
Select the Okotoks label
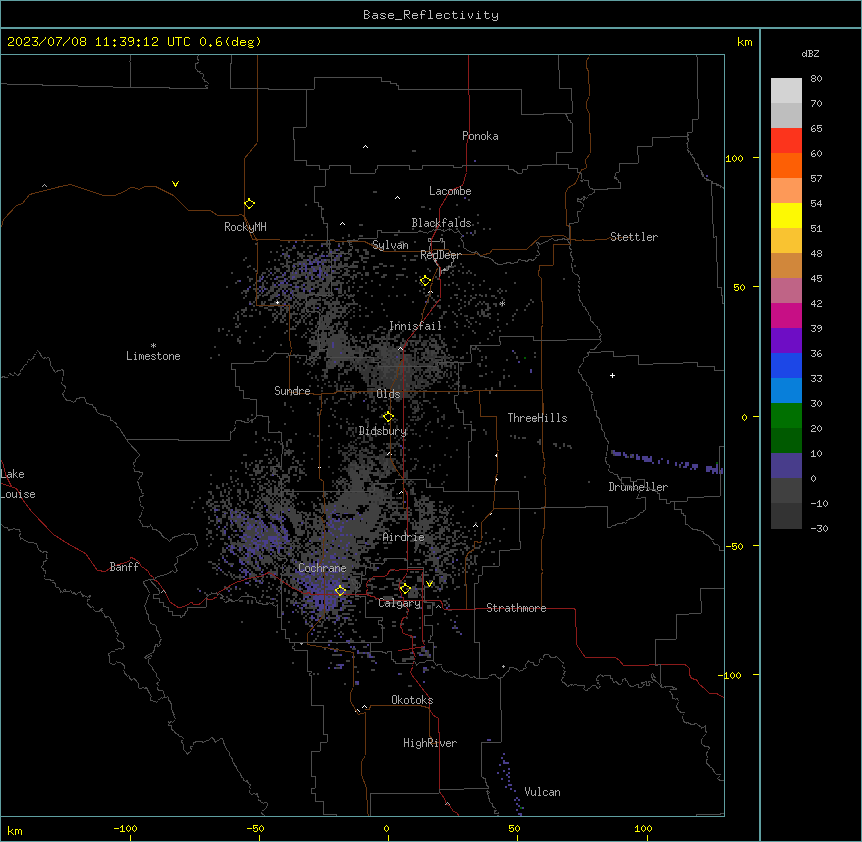(412, 700)
